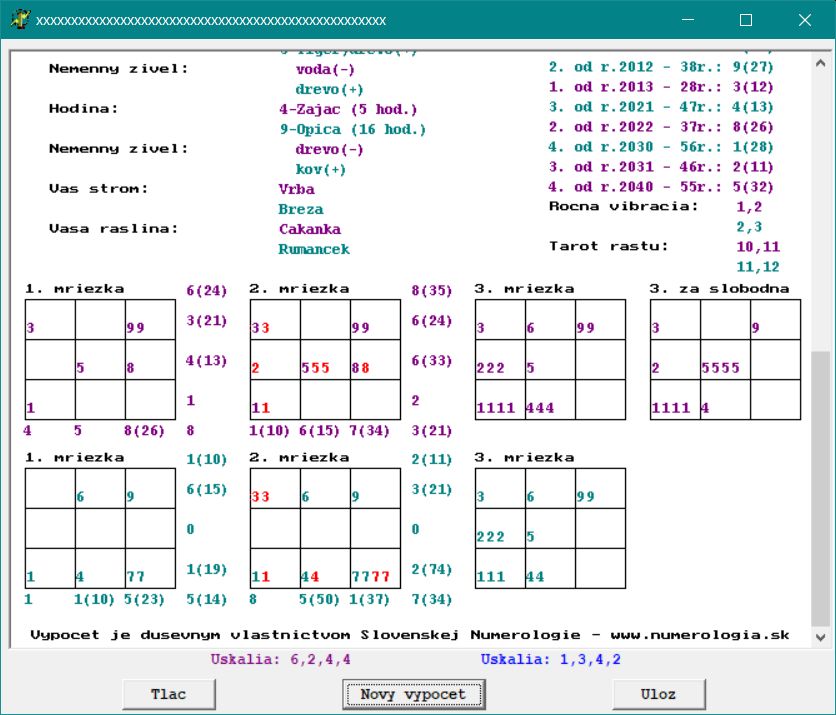Select the purple "Uskalia: 6,2,4,4" text

pos(280,660)
